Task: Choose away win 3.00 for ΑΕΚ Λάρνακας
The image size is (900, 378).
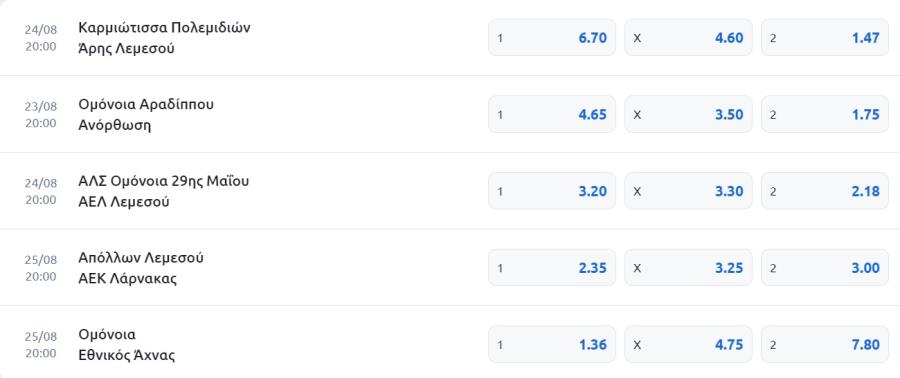Action: coord(825,268)
